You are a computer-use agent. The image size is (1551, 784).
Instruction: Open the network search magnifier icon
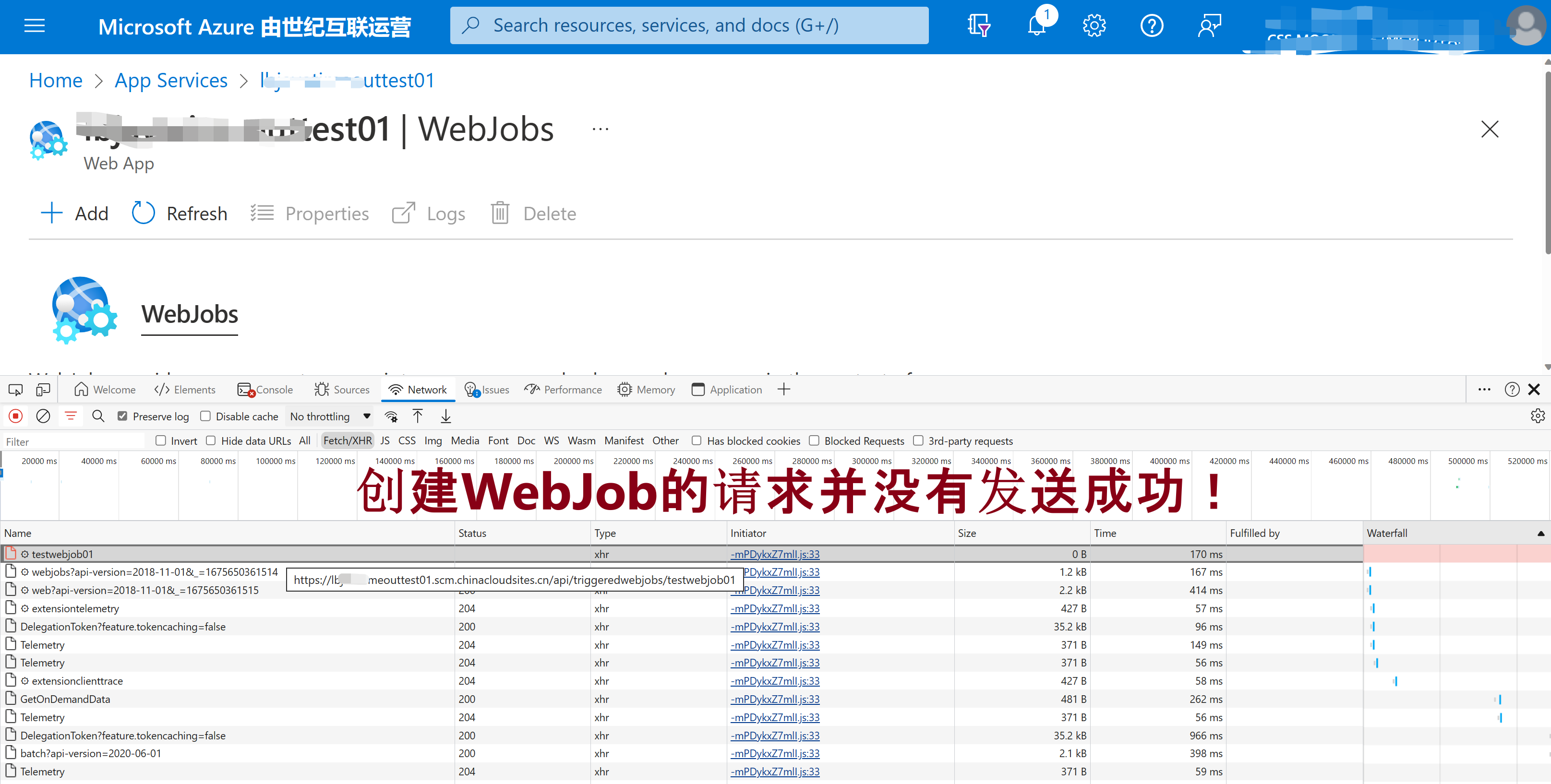(98, 416)
